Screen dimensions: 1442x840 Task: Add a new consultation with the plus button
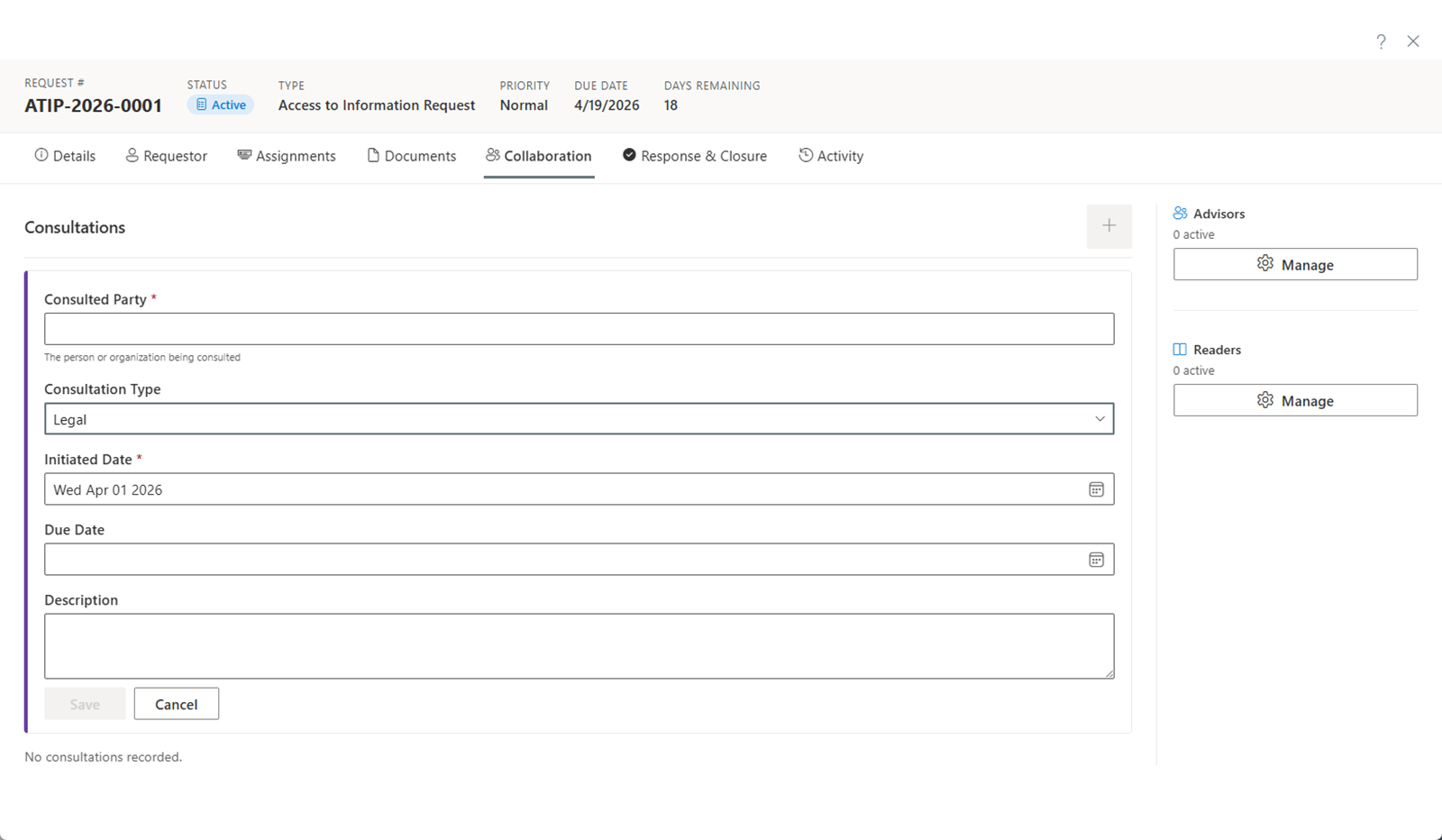tap(1109, 226)
